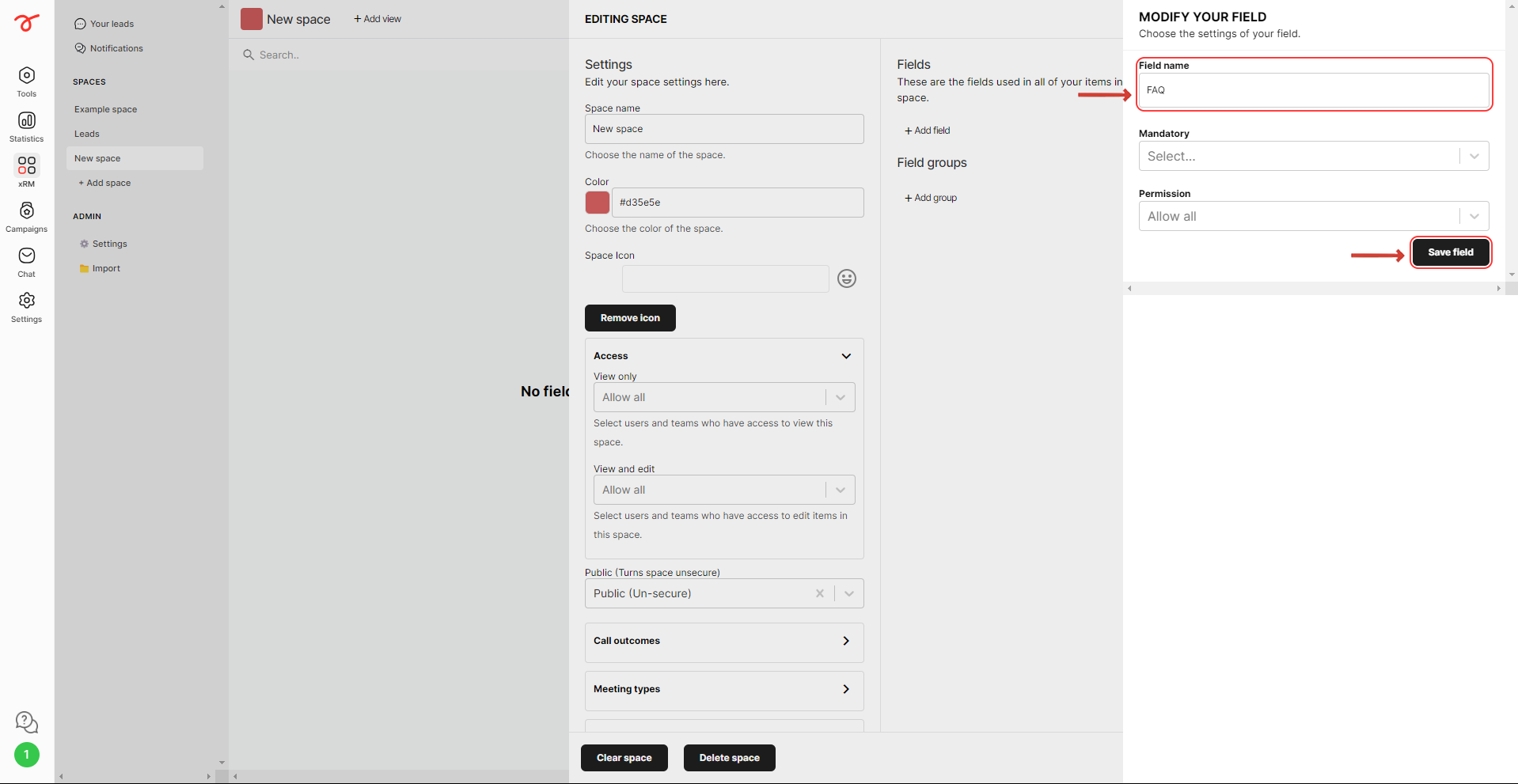Open the Mandatory dropdown
1518x784 pixels.
pyautogui.click(x=1314, y=156)
